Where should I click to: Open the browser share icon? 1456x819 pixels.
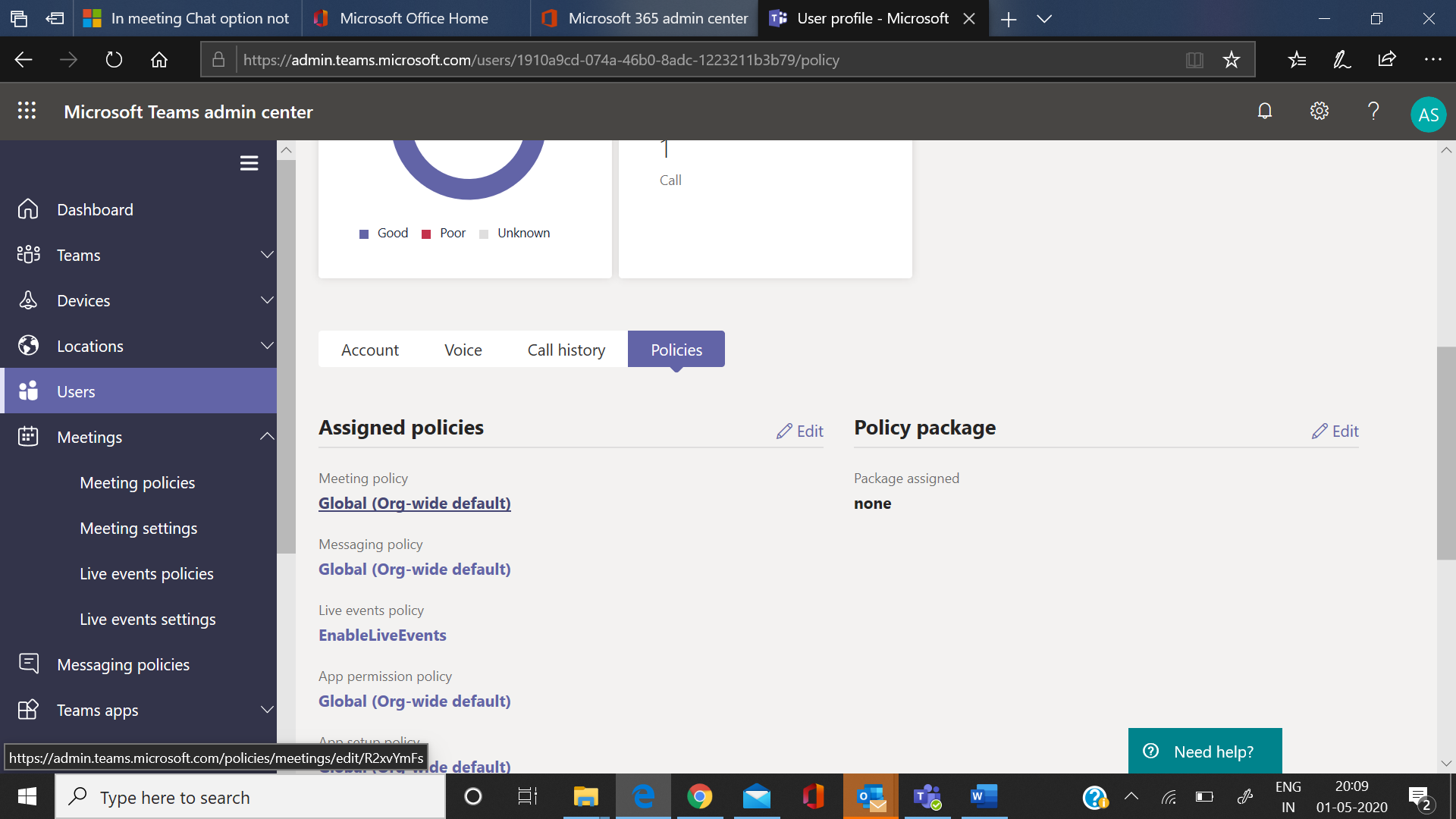(1387, 59)
